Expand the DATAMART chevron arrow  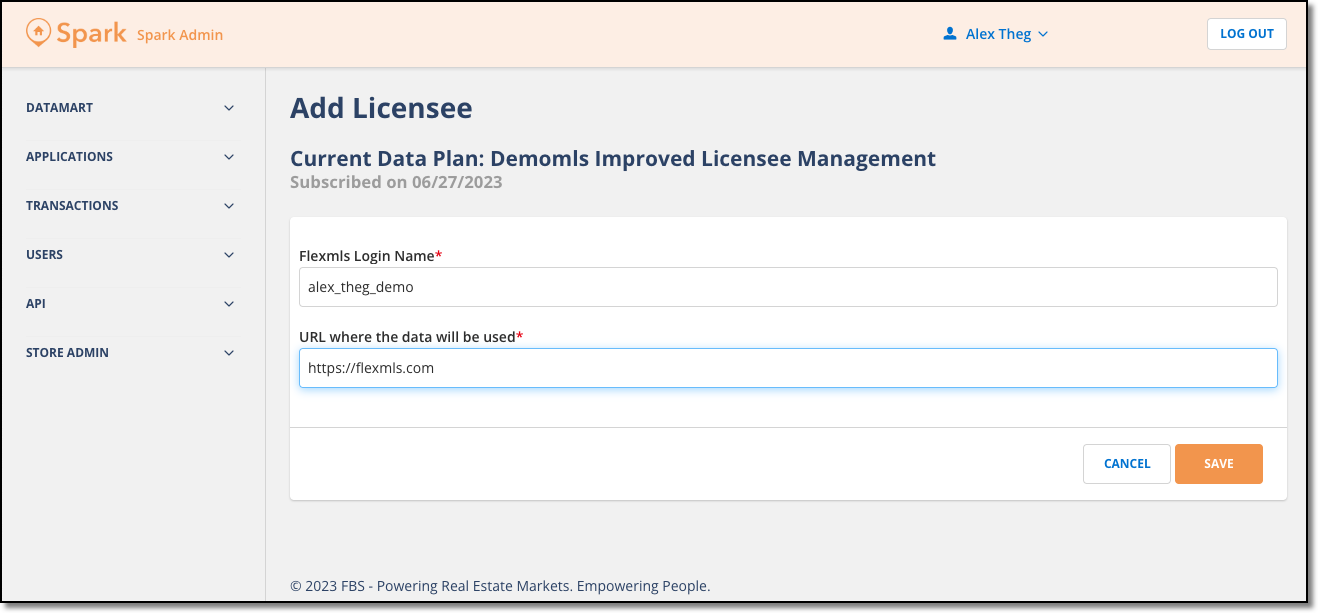click(x=229, y=108)
